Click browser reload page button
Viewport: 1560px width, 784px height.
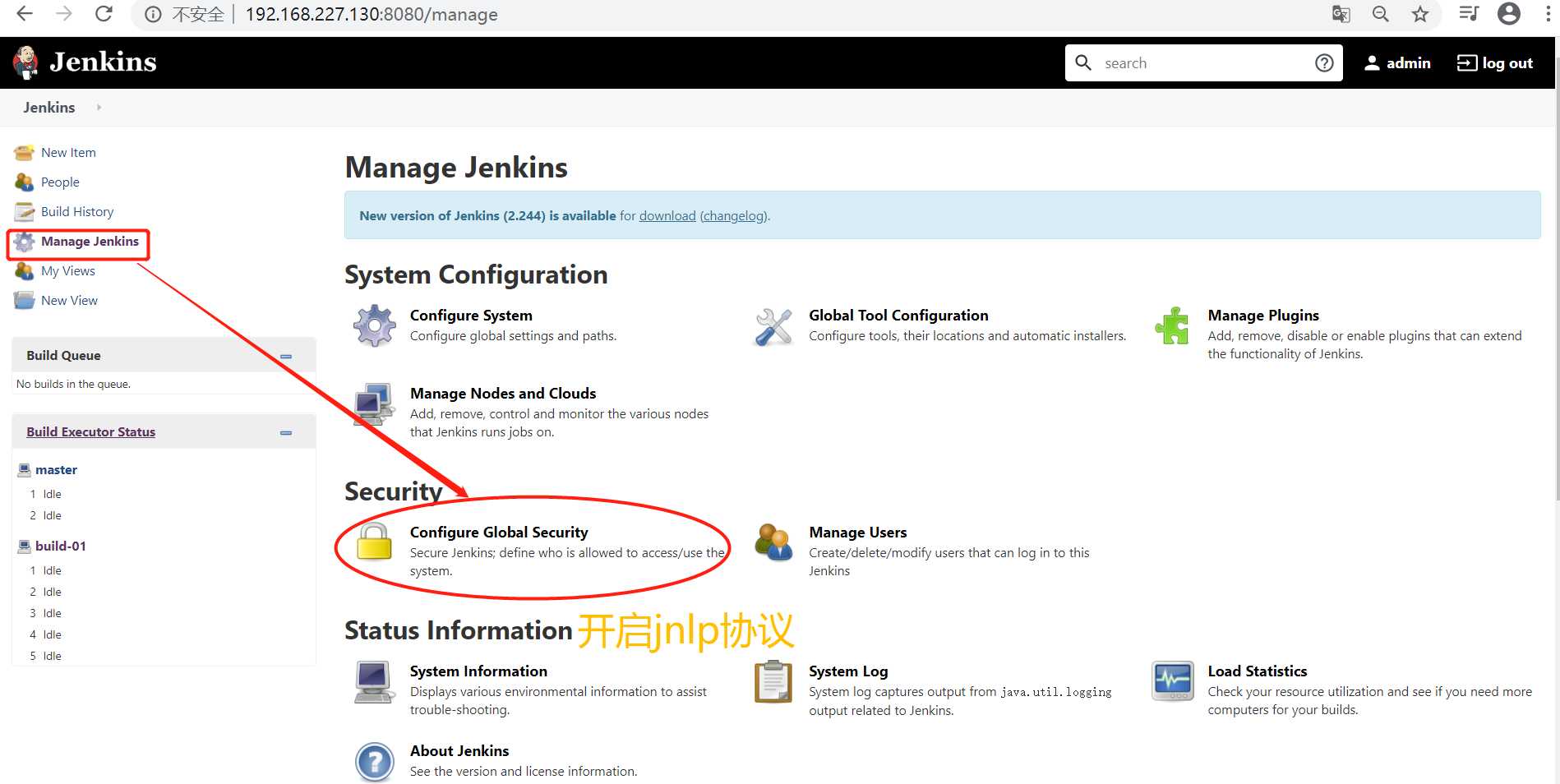coord(104,14)
